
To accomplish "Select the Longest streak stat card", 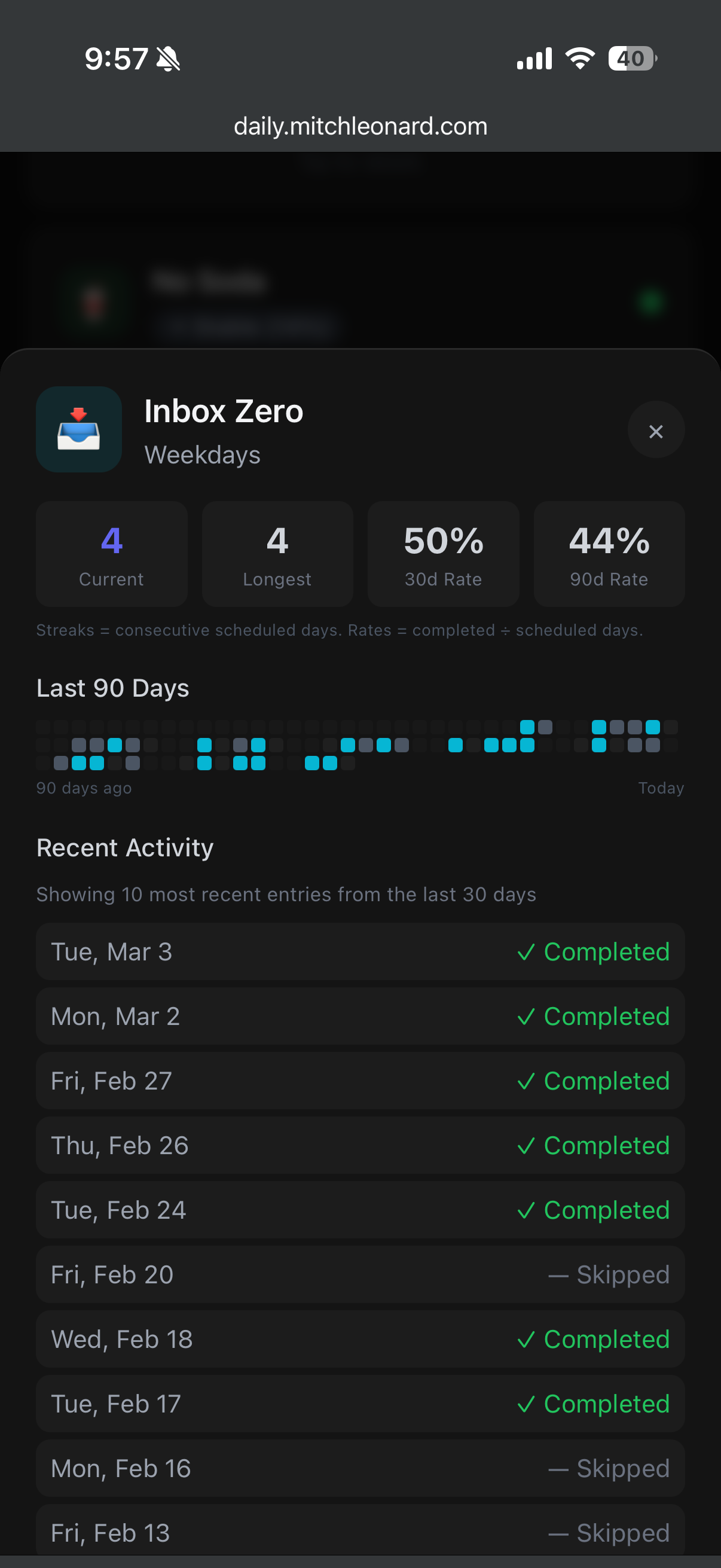I will (x=277, y=553).
